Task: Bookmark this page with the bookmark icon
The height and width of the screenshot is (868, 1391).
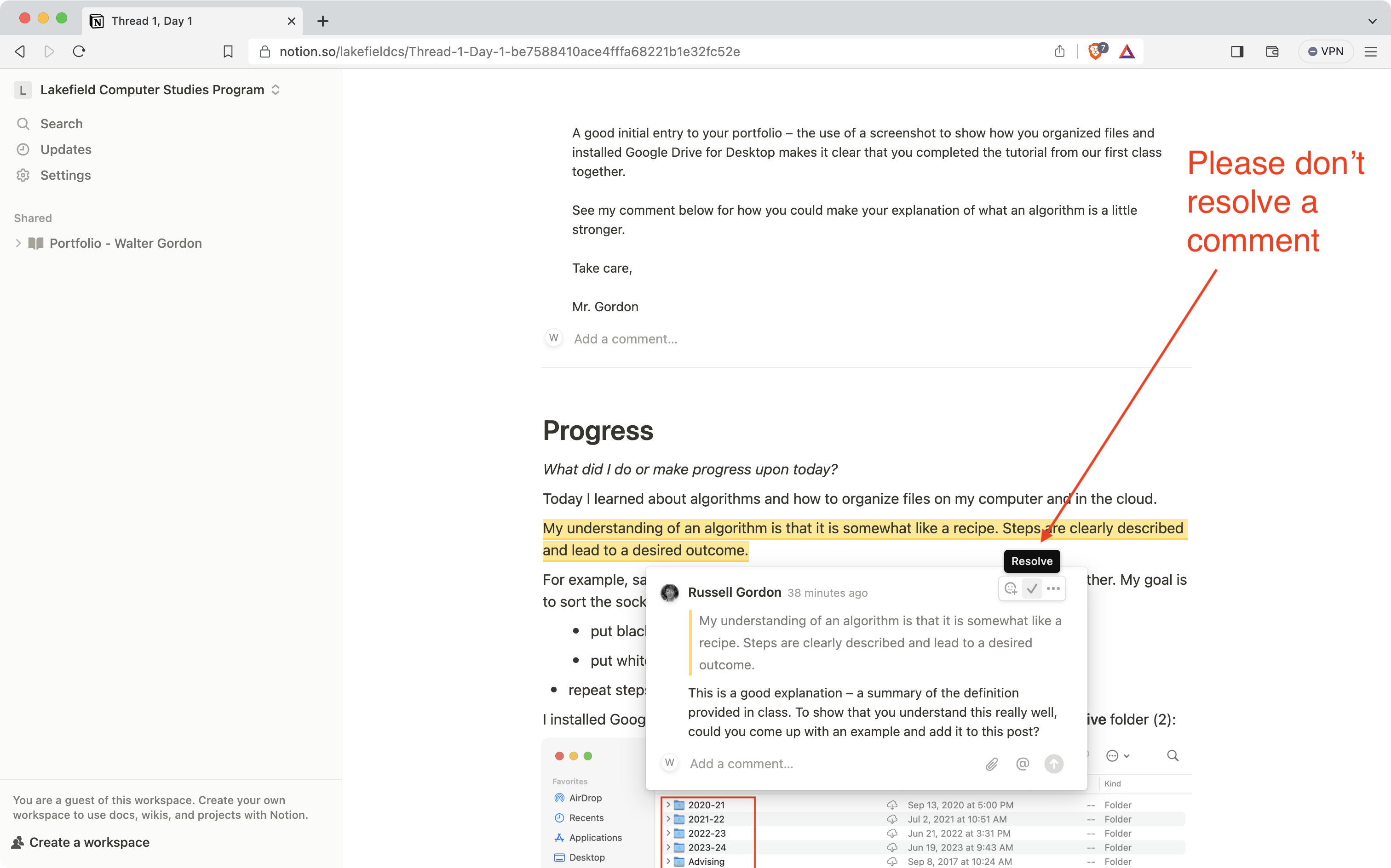Action: click(x=228, y=51)
